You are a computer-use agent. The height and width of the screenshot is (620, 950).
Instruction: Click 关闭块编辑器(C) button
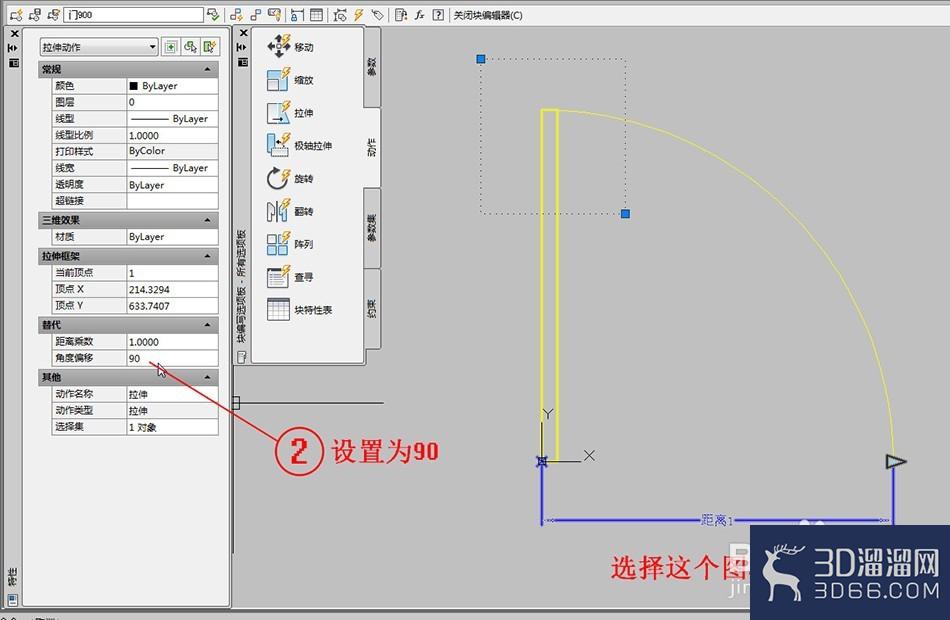click(488, 15)
